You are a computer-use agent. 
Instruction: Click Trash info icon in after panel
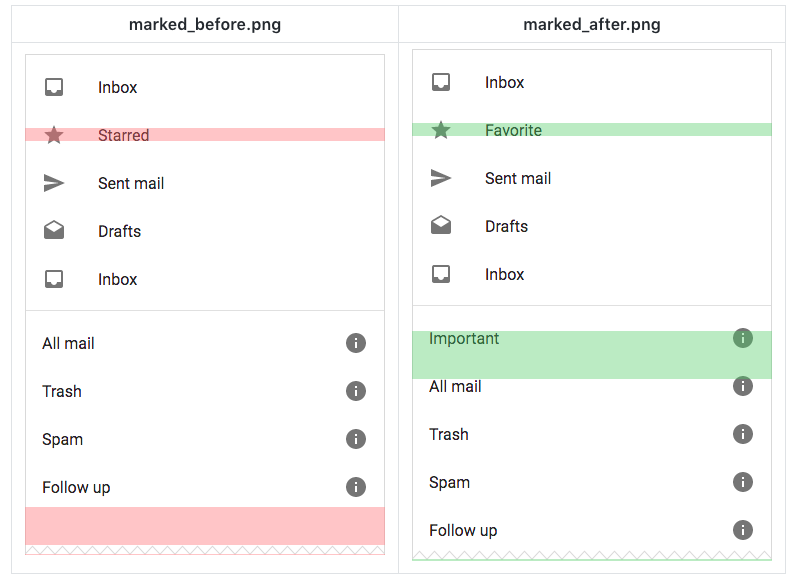pyautogui.click(x=742, y=434)
